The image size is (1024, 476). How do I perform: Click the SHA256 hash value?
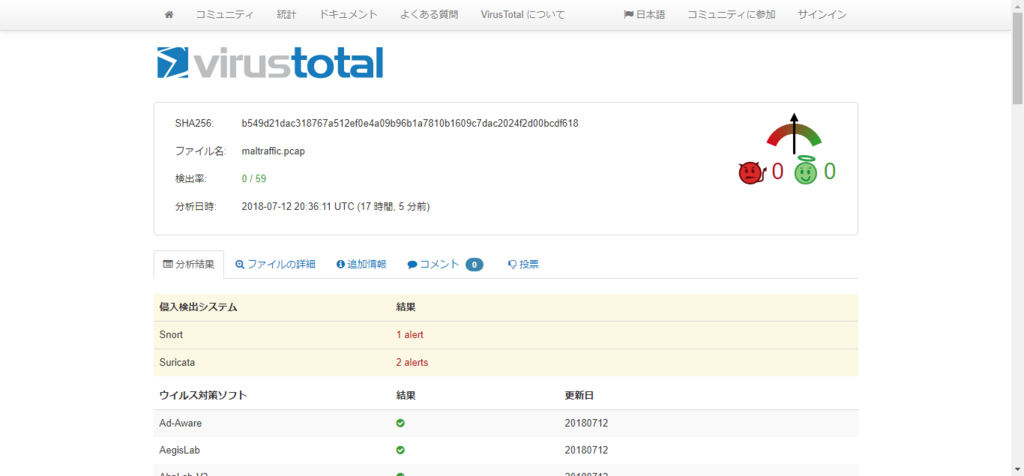click(410, 123)
